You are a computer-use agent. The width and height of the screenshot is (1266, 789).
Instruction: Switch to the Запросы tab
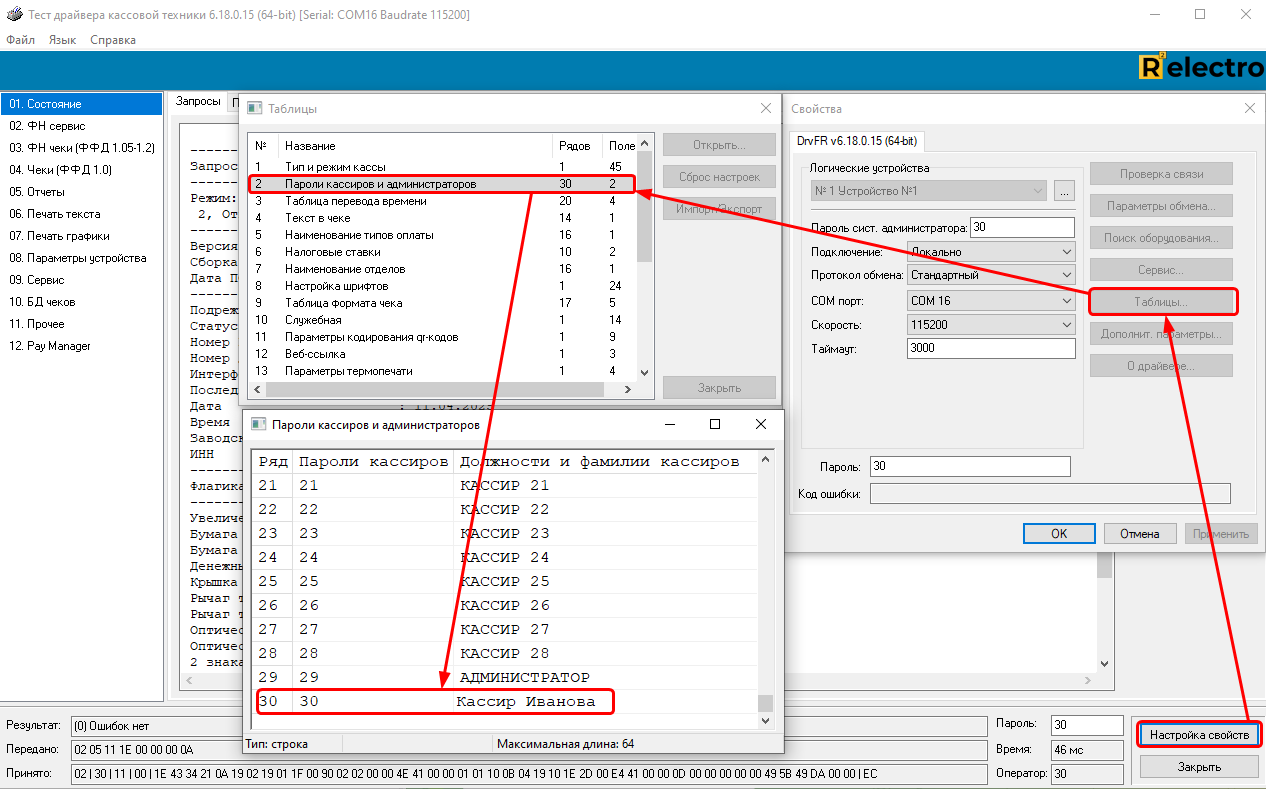click(x=198, y=102)
